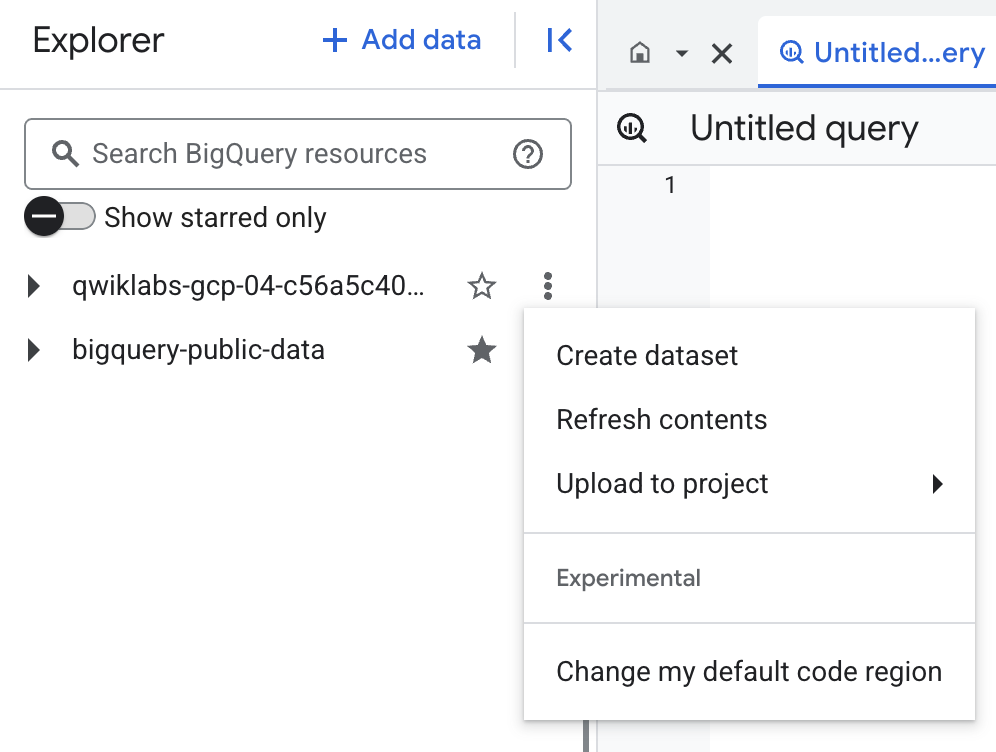Image resolution: width=996 pixels, height=752 pixels.
Task: Open the home tab icon
Action: tap(640, 53)
